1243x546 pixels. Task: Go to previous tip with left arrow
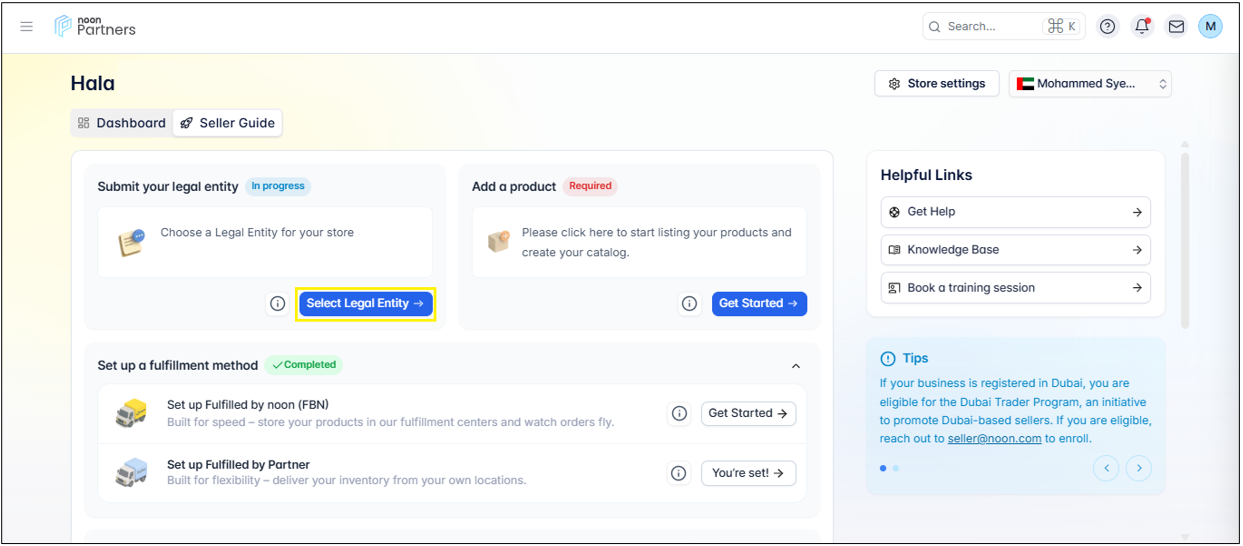1106,468
